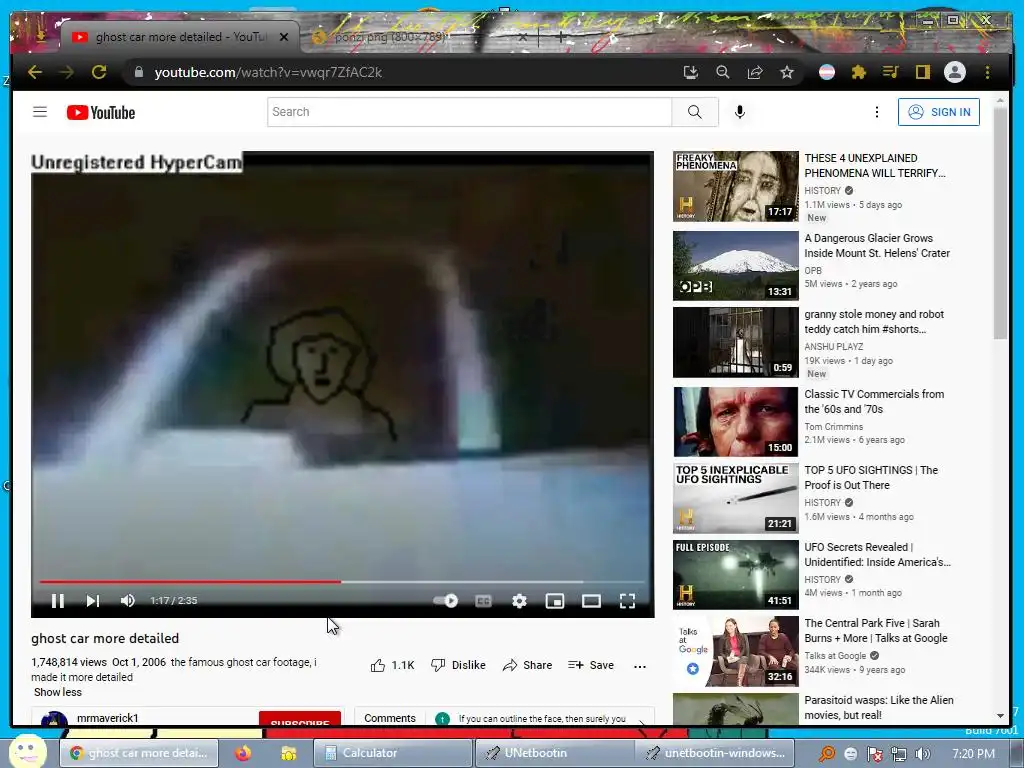Collapse description with Show less
1024x768 pixels.
point(57,692)
